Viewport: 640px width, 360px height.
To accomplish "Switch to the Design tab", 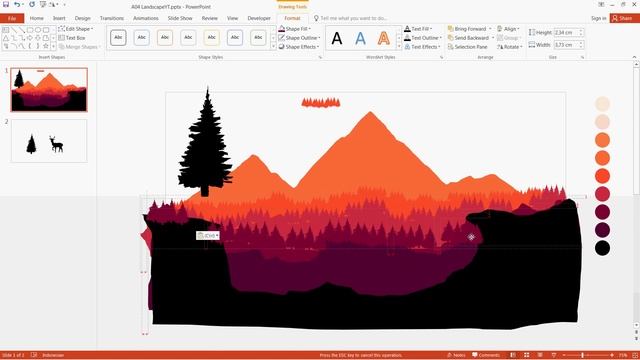I will 82,18.
